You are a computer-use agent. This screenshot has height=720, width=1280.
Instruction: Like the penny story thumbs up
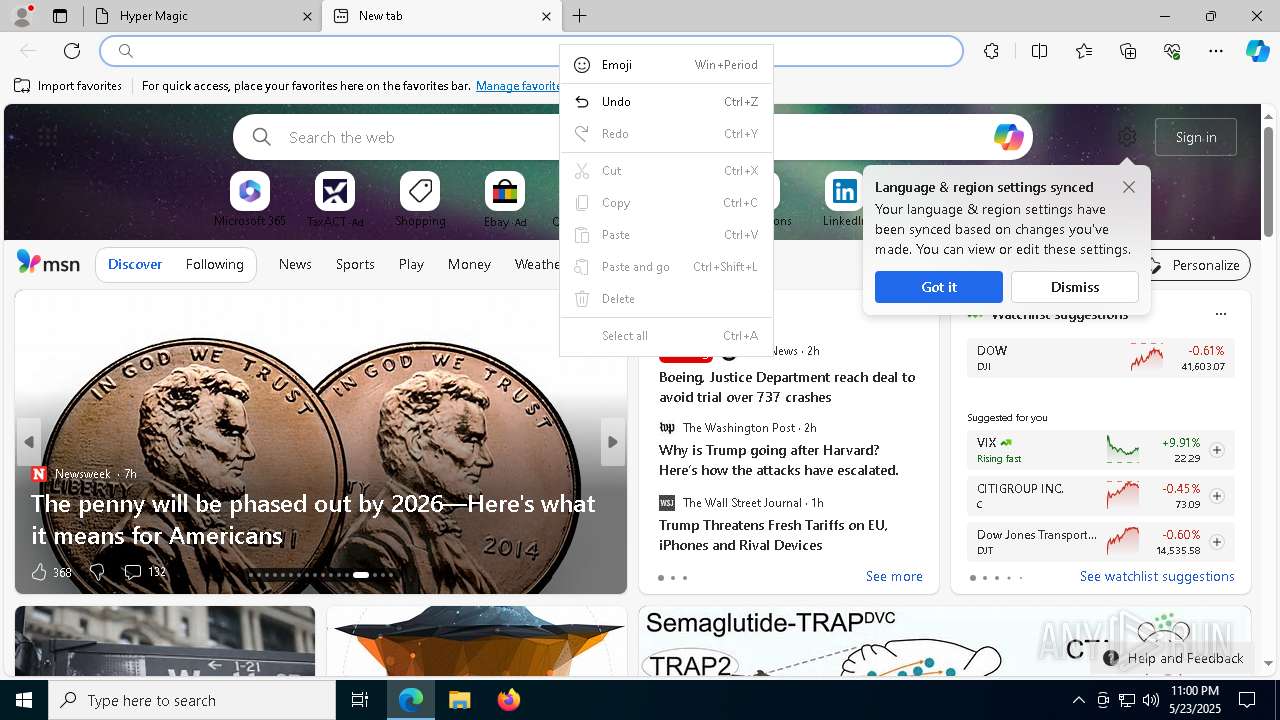39,572
